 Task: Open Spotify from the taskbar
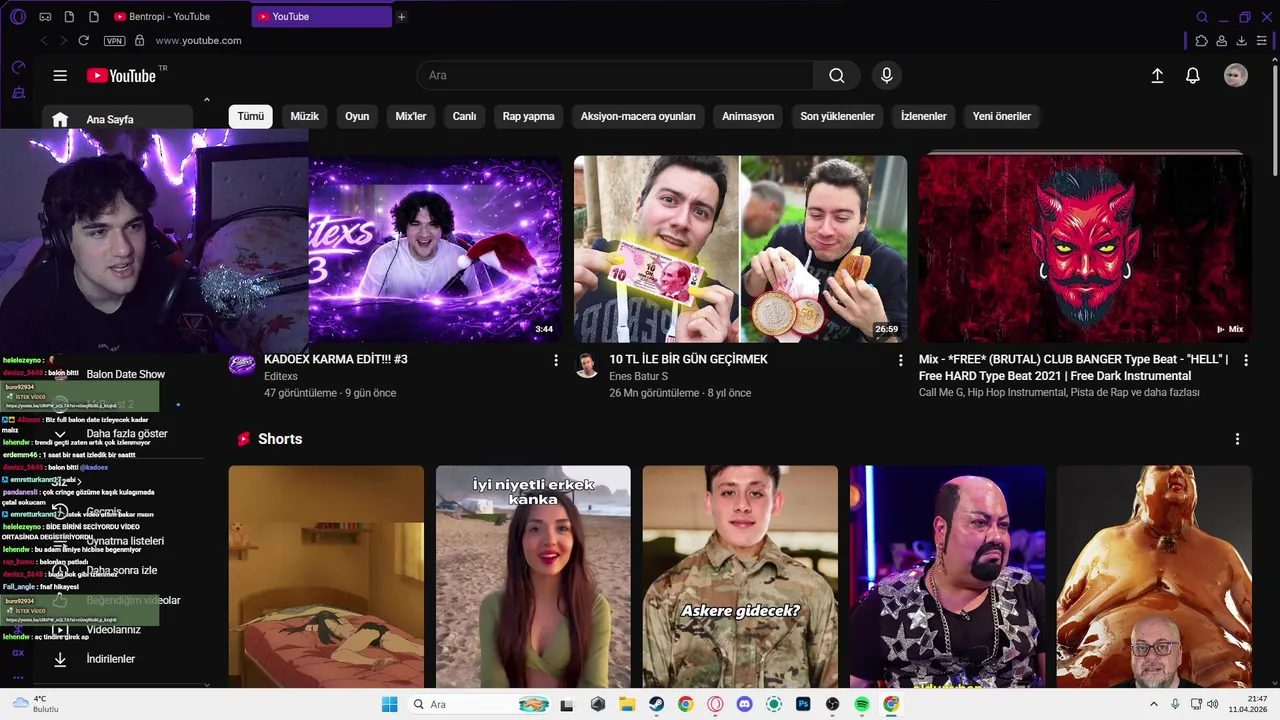862,704
